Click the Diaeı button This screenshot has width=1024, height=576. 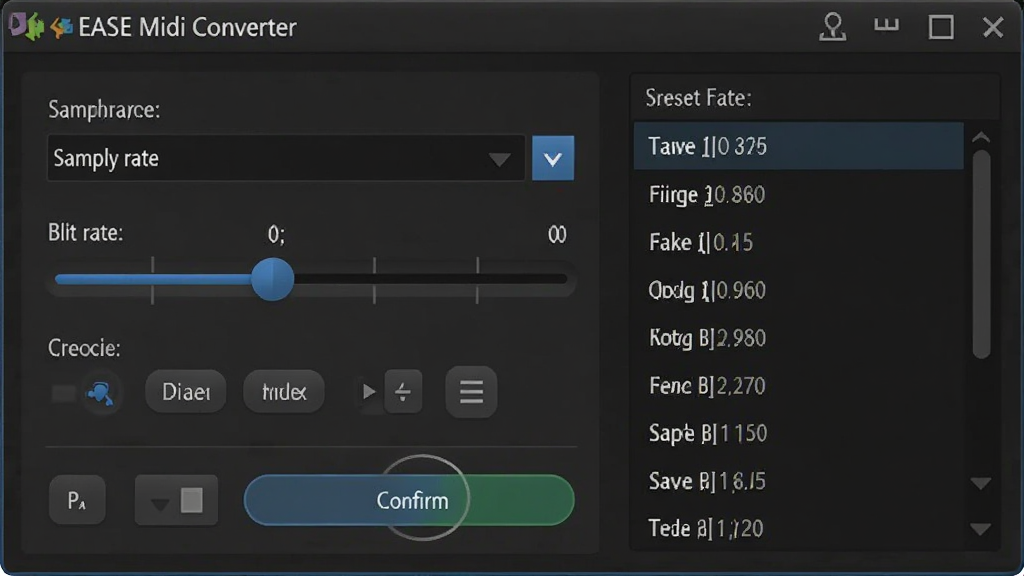186,392
